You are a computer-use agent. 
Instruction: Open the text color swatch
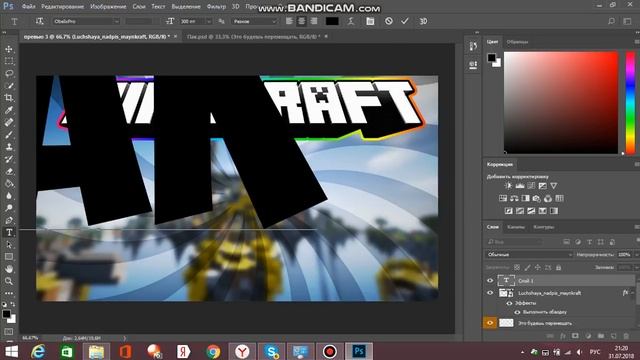[332, 21]
